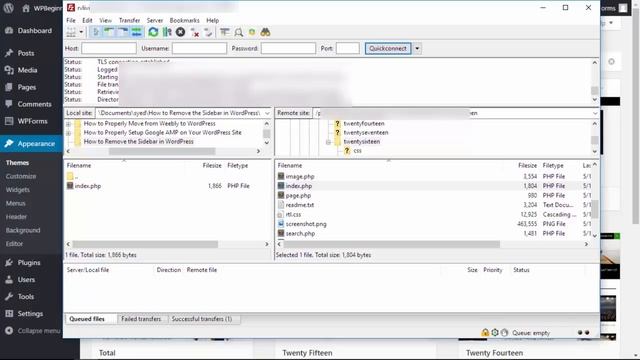640x360 pixels.
Task: Collapse the twentysixteen remote folder
Action: pyautogui.click(x=328, y=142)
